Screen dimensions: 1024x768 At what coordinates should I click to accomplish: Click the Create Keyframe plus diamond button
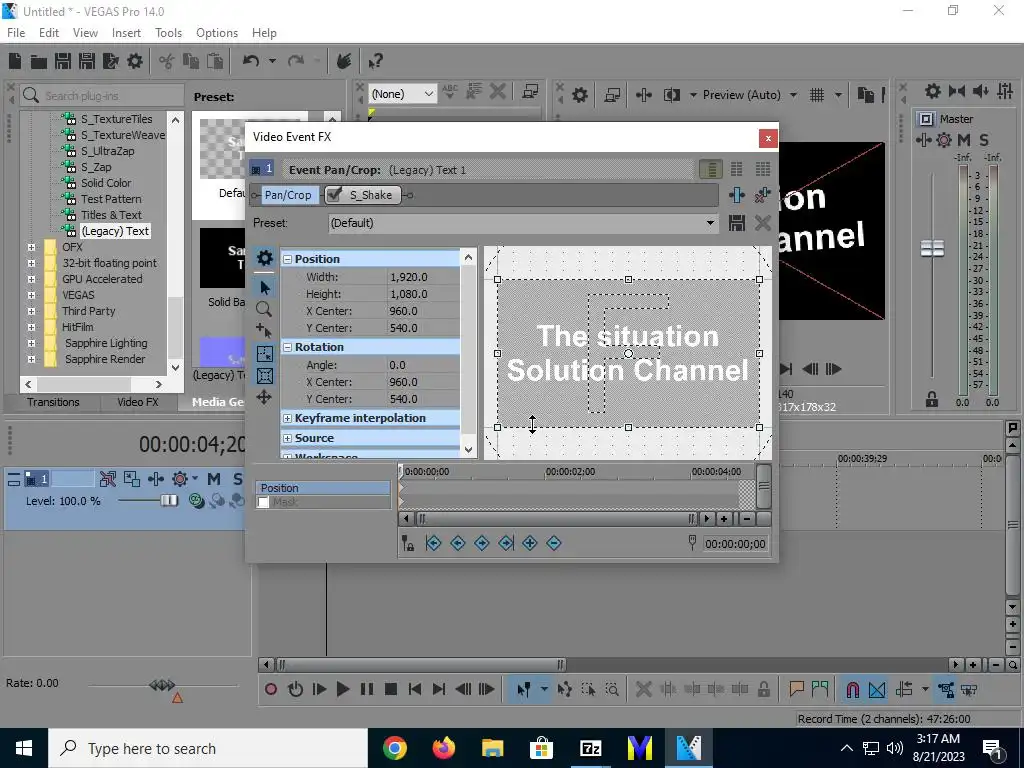530,543
